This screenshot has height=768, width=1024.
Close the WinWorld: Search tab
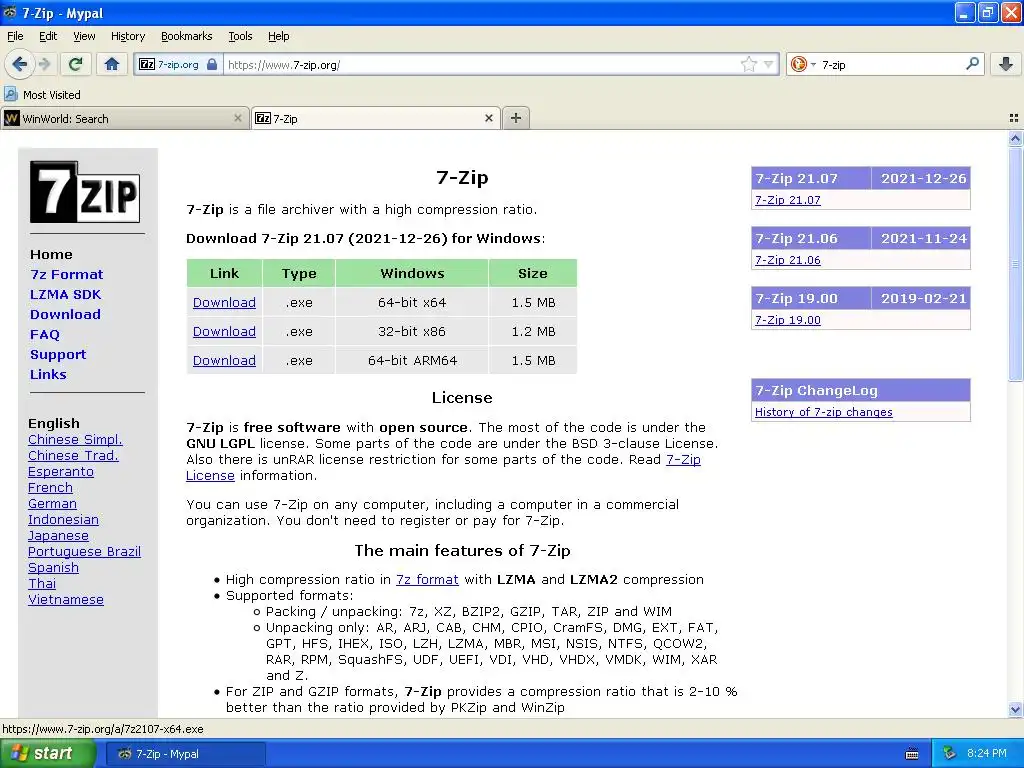coord(238,118)
